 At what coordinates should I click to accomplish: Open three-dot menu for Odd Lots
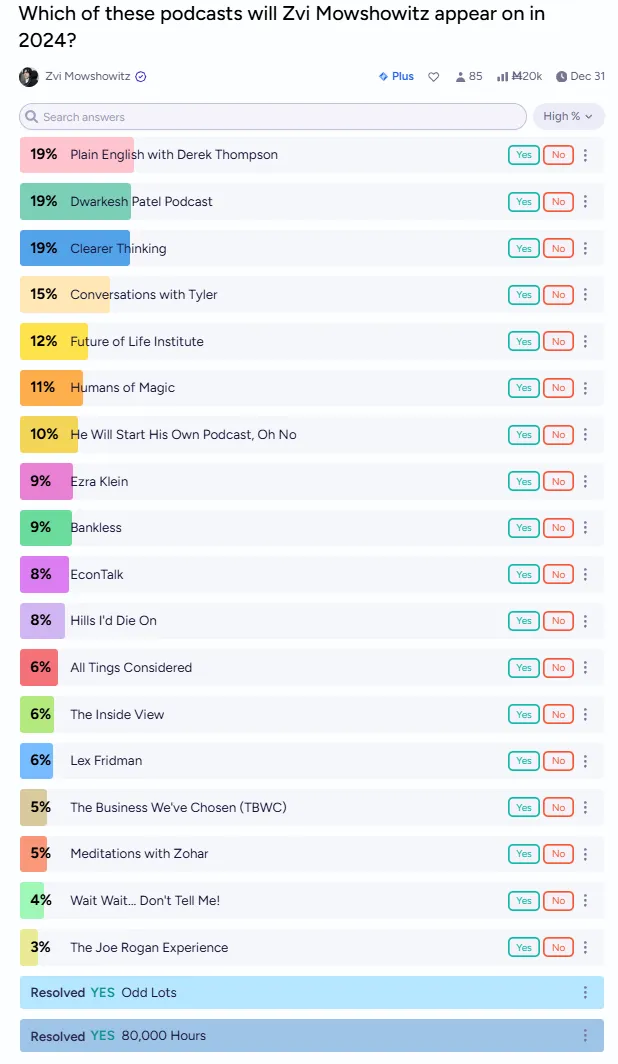click(x=585, y=993)
